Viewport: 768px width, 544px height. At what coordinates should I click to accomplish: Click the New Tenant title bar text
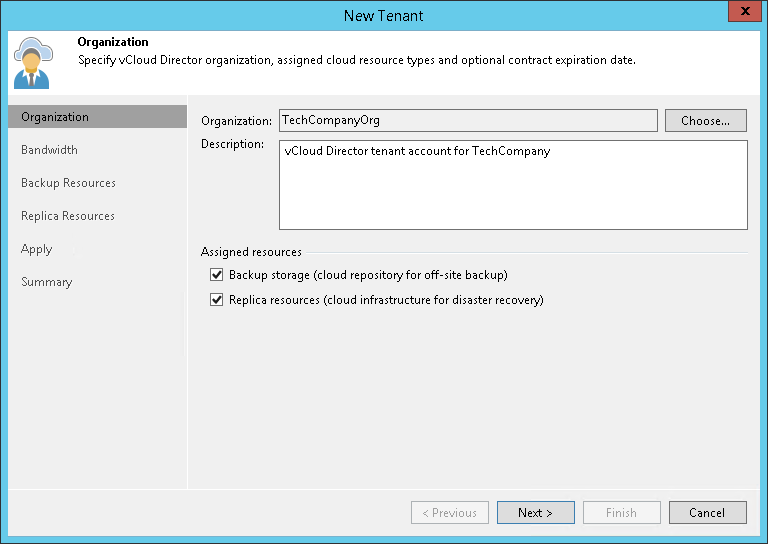point(384,16)
